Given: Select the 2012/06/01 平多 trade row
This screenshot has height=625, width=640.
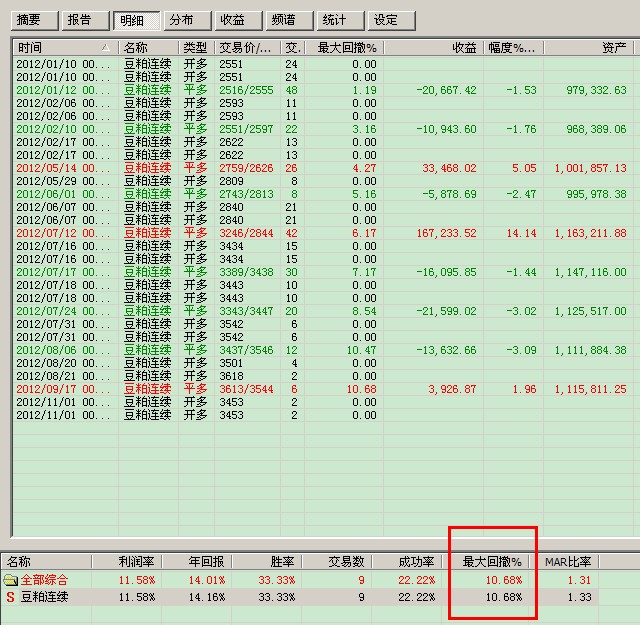Looking at the screenshot, I should click(x=321, y=194).
